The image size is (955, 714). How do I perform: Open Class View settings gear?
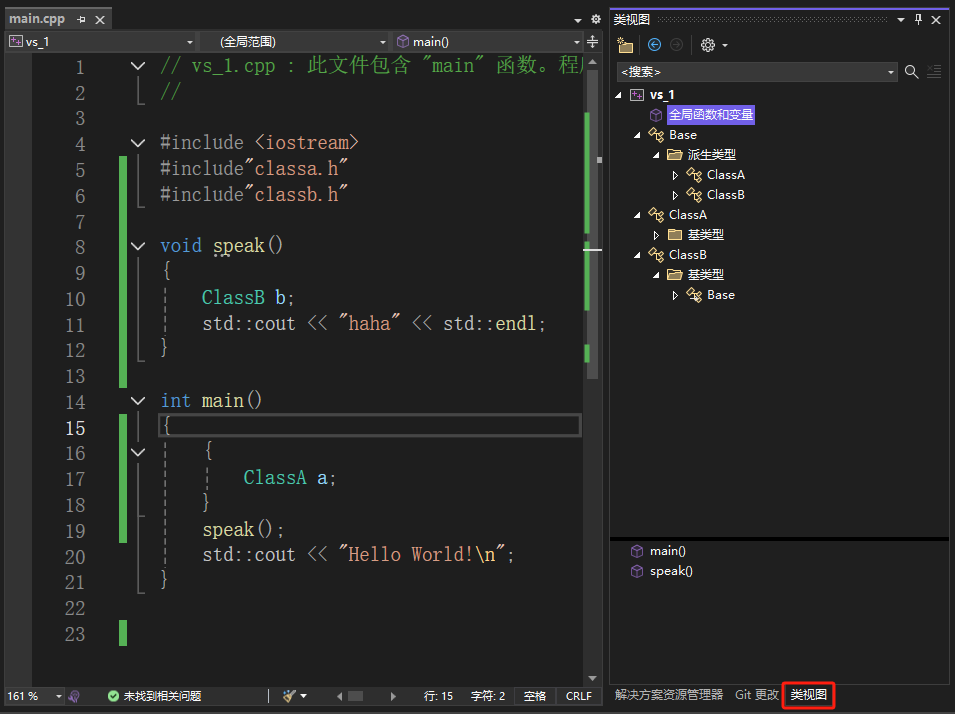708,44
